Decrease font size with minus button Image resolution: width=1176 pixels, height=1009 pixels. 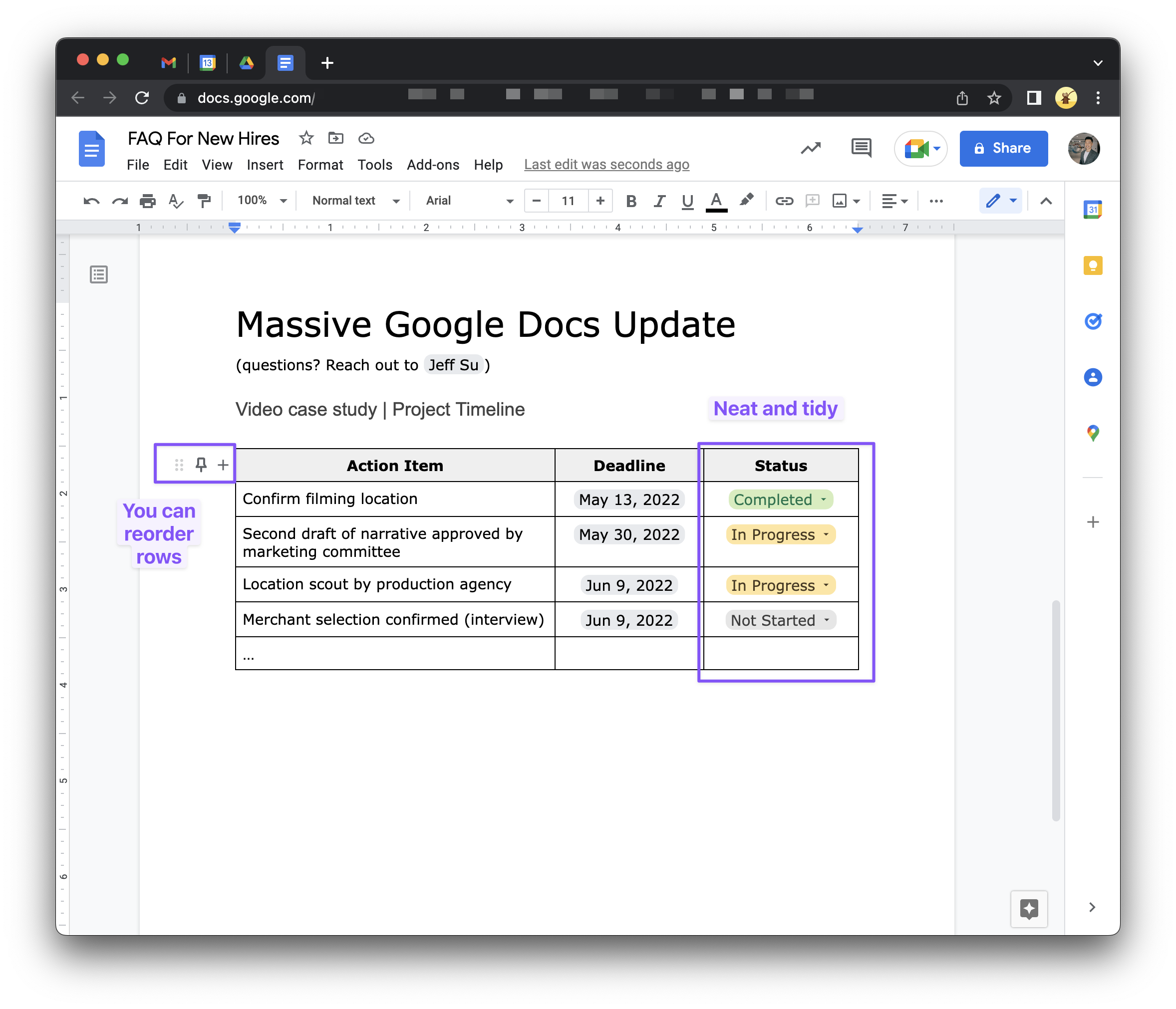point(537,200)
